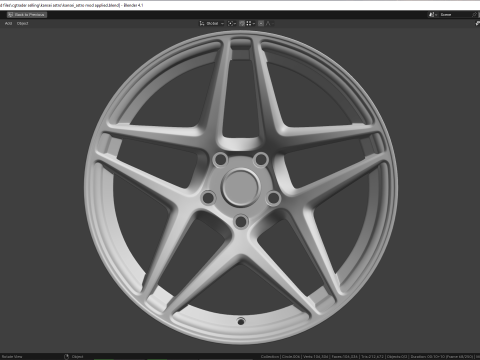Click the Collection label in status bar

270,357
